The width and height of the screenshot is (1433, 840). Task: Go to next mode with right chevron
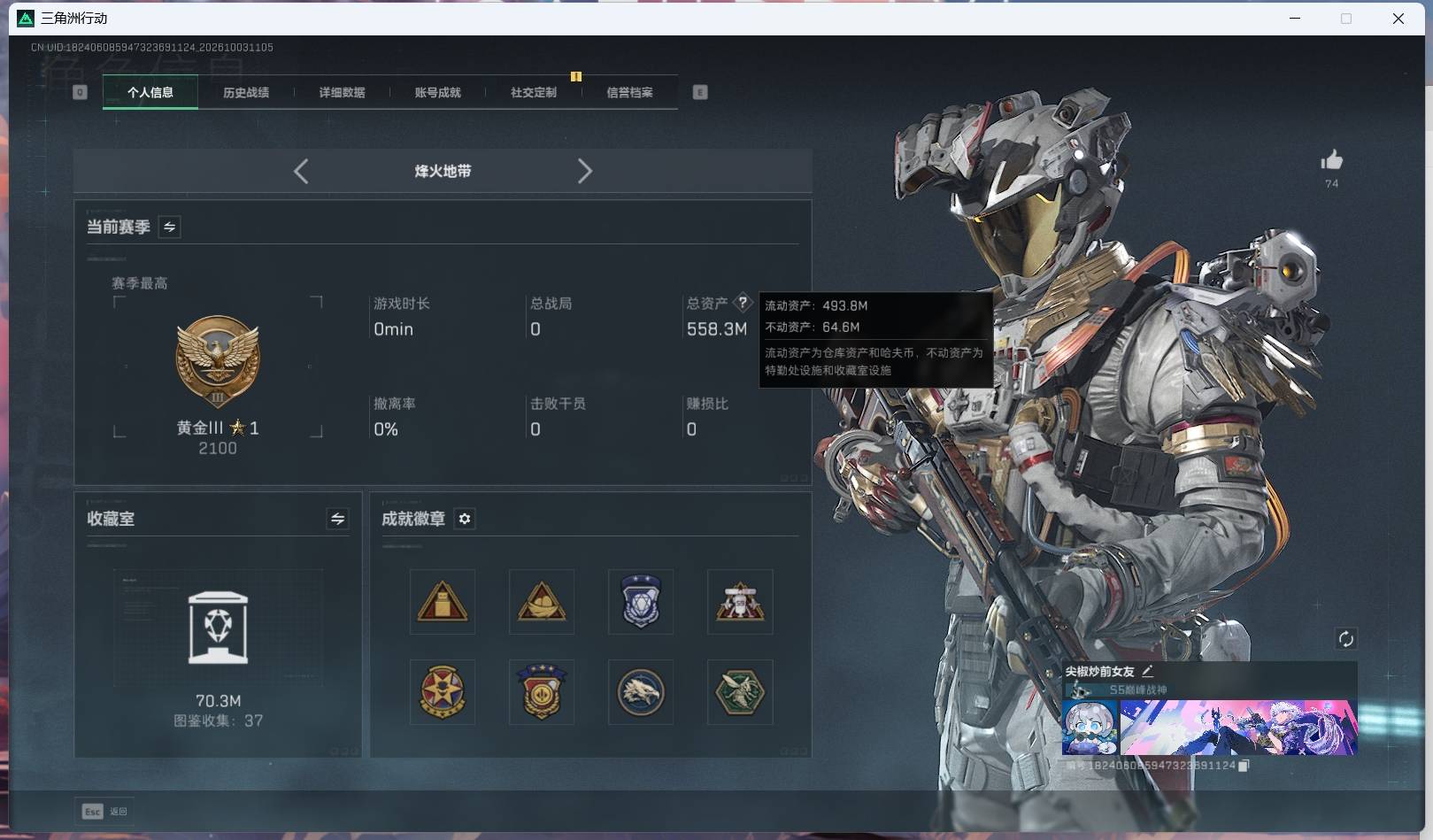coord(584,171)
